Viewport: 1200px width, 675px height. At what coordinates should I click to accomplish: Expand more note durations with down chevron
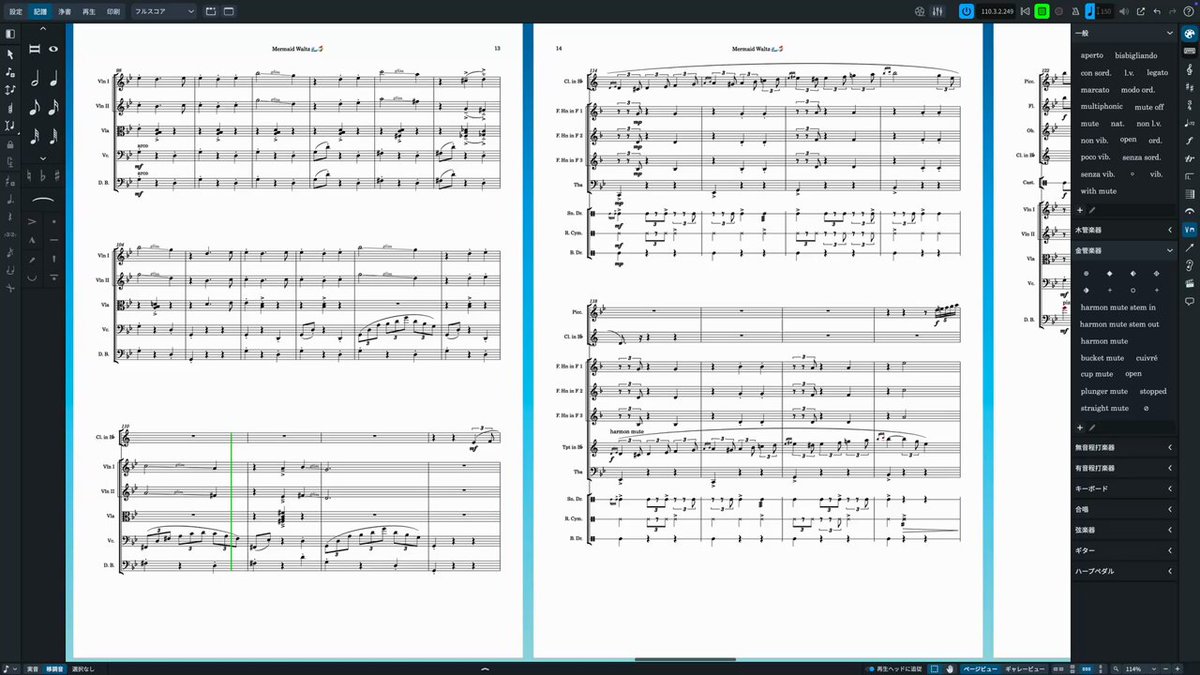pyautogui.click(x=43, y=158)
